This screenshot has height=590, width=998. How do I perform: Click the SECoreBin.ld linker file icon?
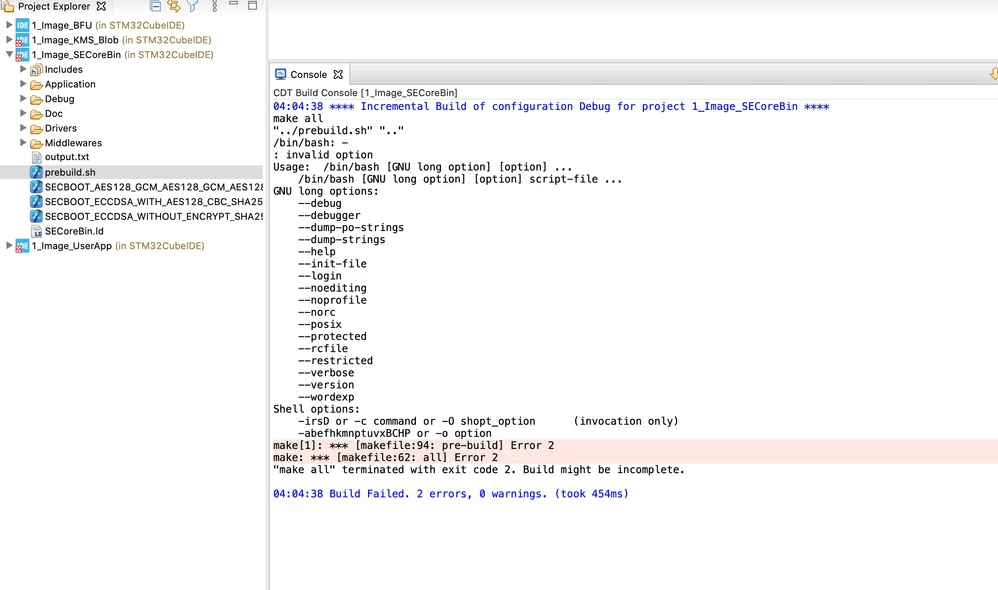point(36,231)
